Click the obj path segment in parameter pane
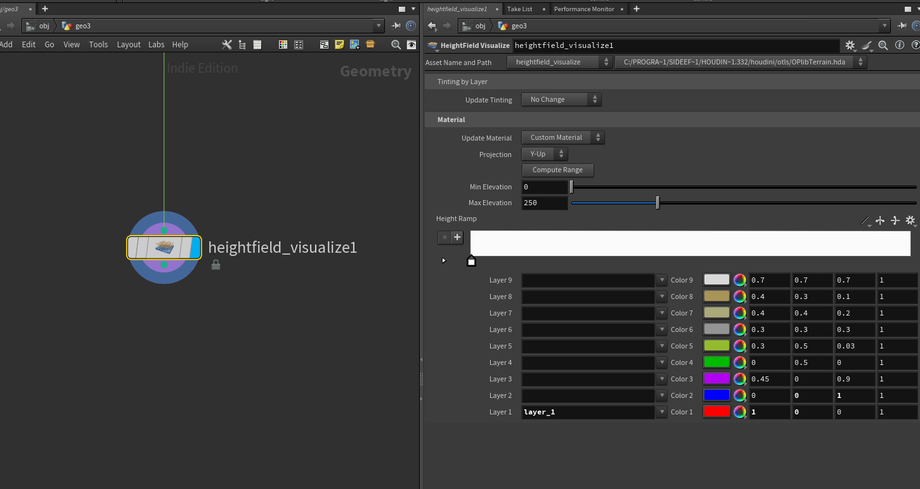 (x=476, y=26)
